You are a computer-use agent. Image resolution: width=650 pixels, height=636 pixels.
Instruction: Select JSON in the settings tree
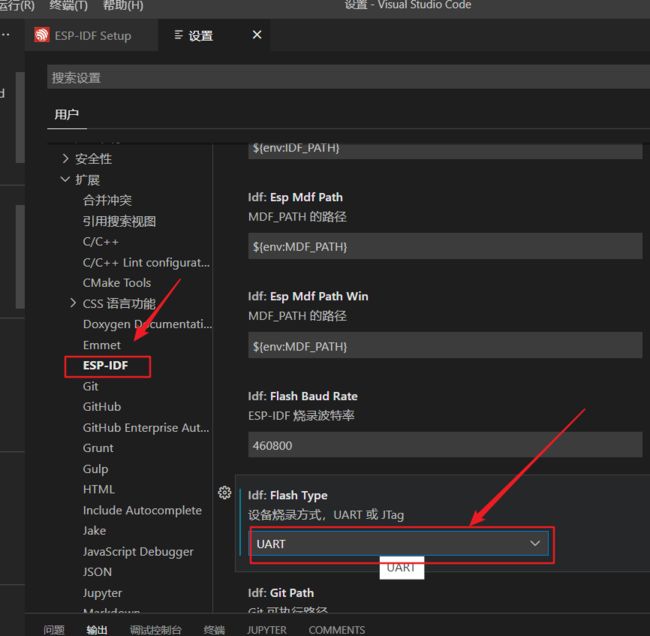coord(97,572)
